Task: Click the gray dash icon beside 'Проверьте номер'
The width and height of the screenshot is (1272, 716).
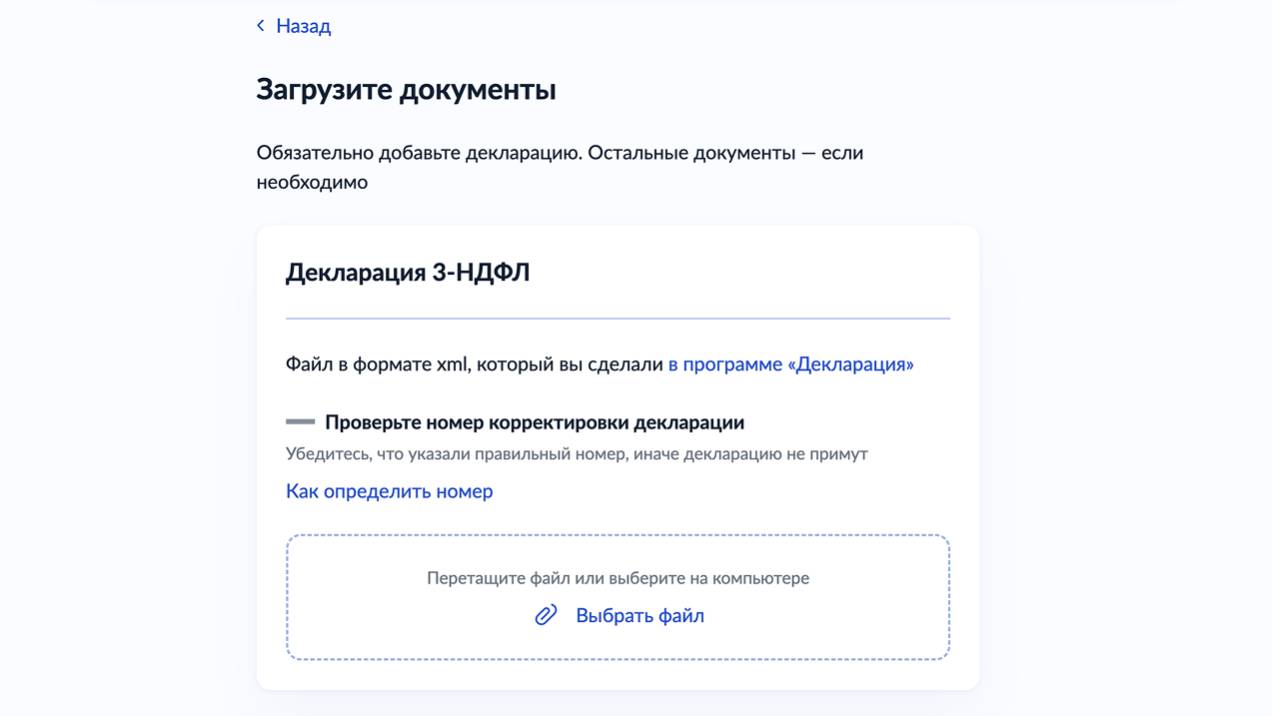Action: (x=300, y=422)
